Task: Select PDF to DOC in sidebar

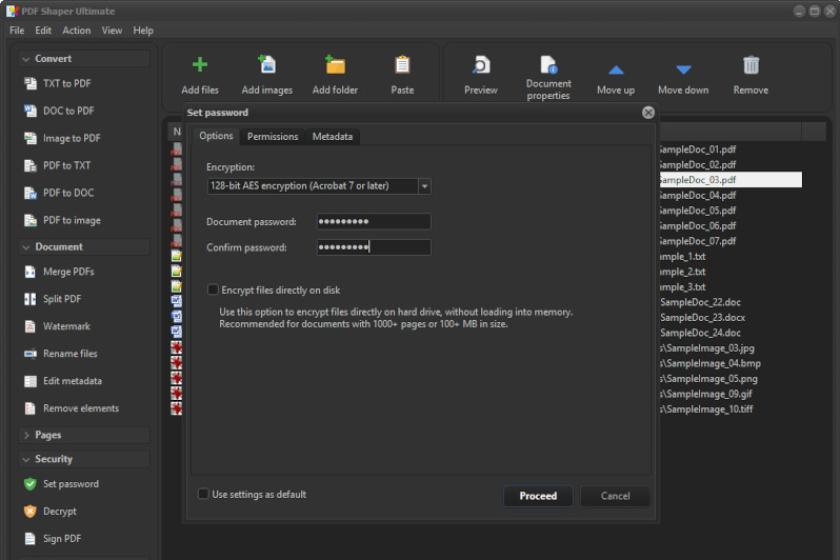Action: [x=68, y=193]
